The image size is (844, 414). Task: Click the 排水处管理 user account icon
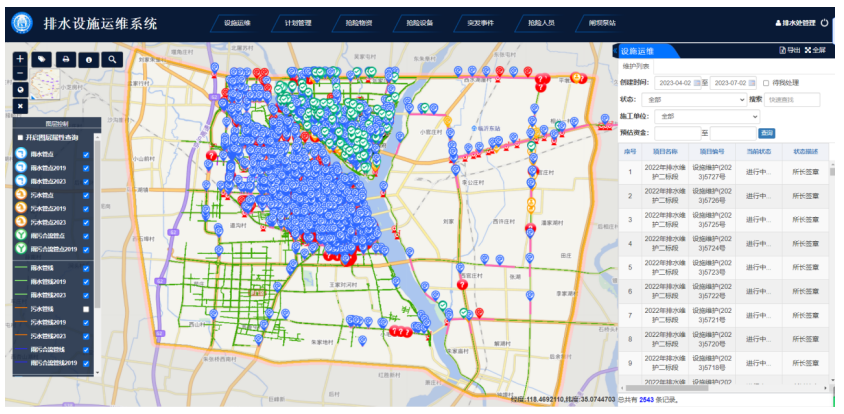point(778,23)
